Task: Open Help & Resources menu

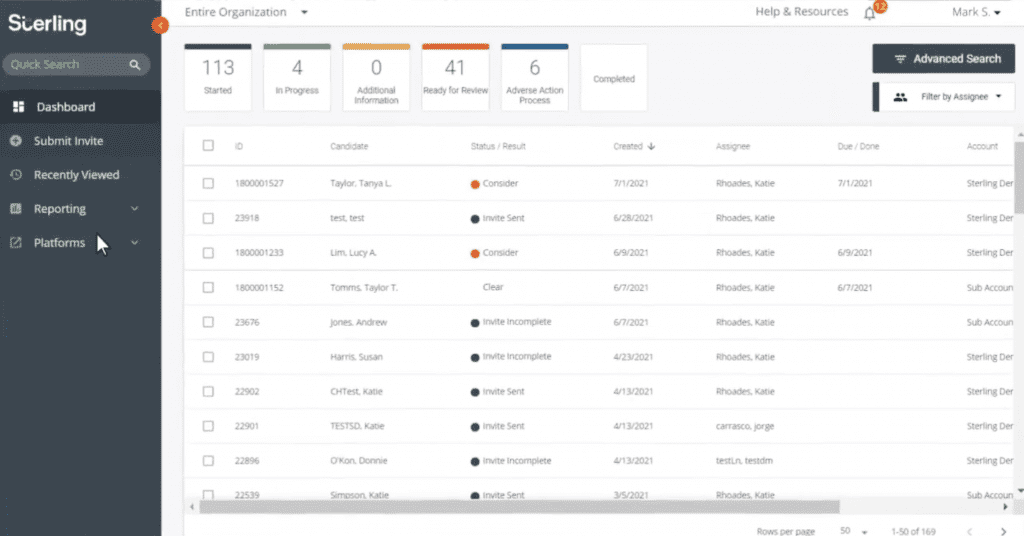Action: [x=801, y=12]
